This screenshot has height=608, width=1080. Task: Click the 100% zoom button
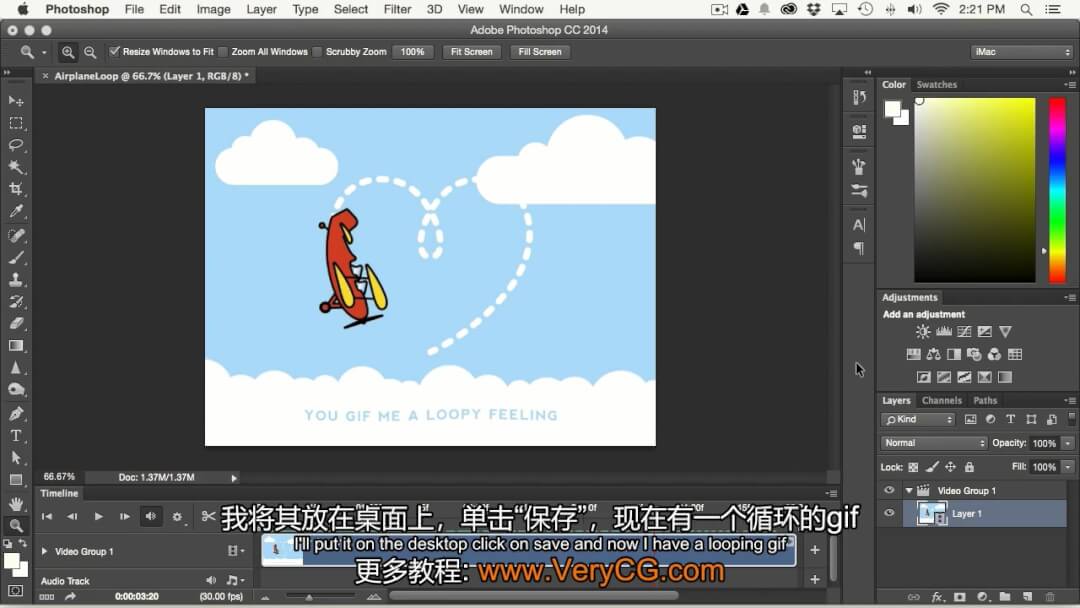(x=413, y=52)
